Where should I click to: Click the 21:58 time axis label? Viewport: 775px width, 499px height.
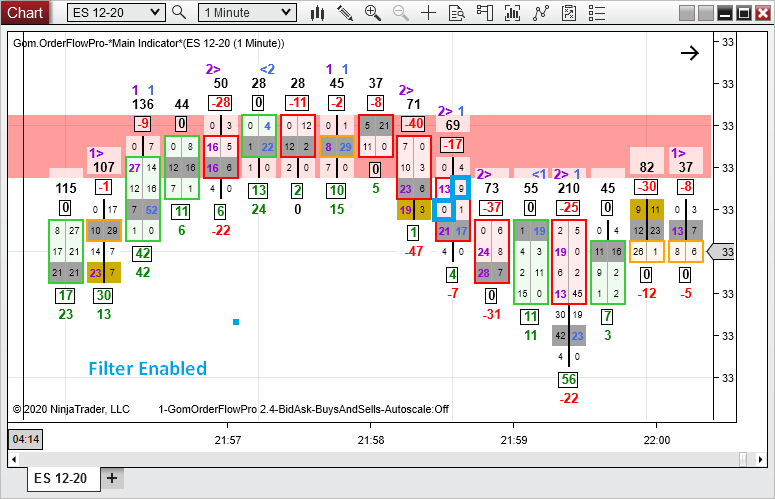(x=371, y=440)
